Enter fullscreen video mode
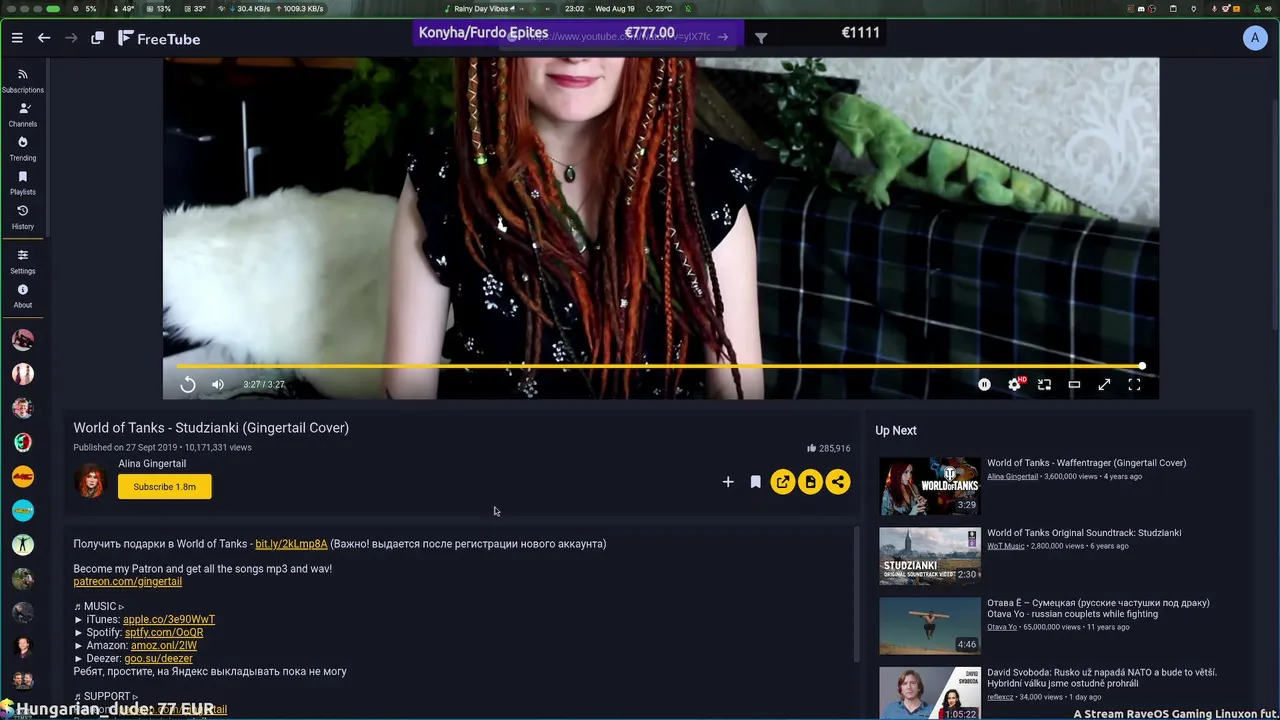 (x=1134, y=385)
